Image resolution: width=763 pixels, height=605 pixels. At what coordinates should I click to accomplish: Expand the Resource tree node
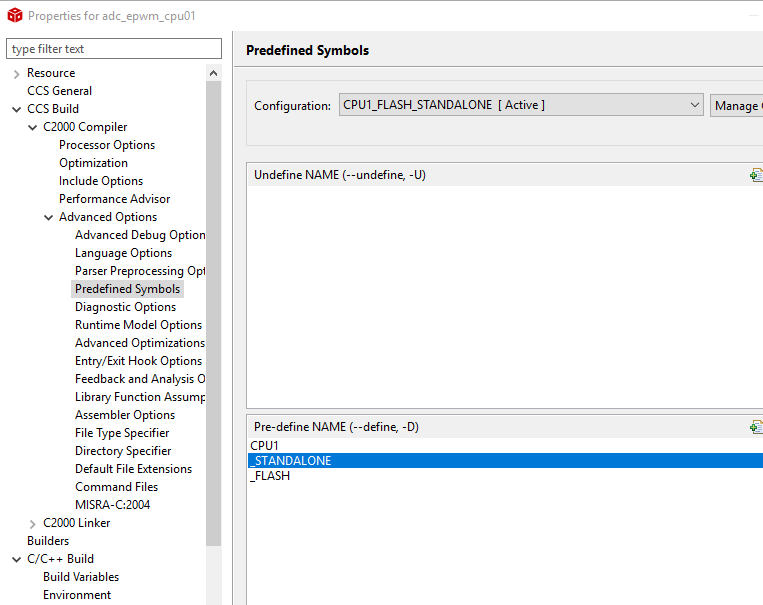pos(17,73)
